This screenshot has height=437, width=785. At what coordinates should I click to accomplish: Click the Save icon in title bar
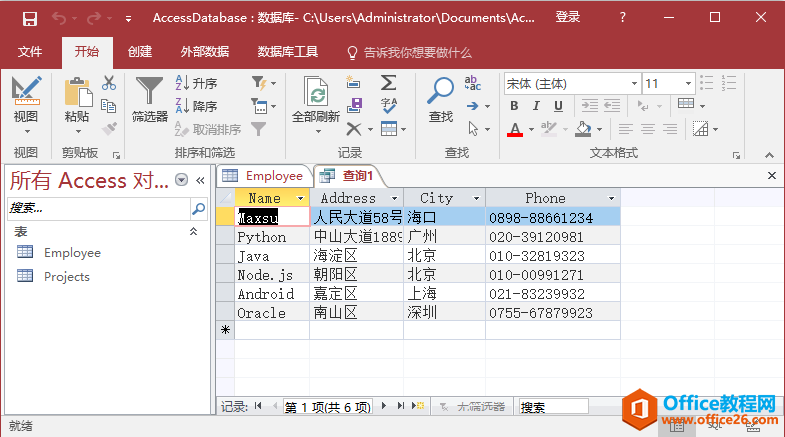[30, 18]
